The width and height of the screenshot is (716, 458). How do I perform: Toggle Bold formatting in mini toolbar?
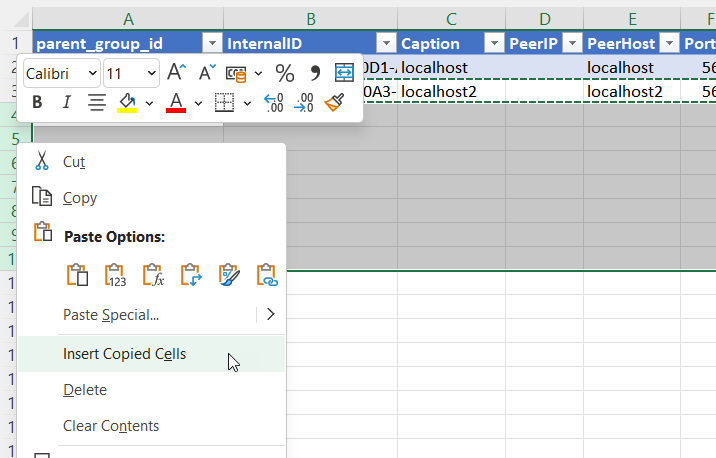click(x=38, y=102)
